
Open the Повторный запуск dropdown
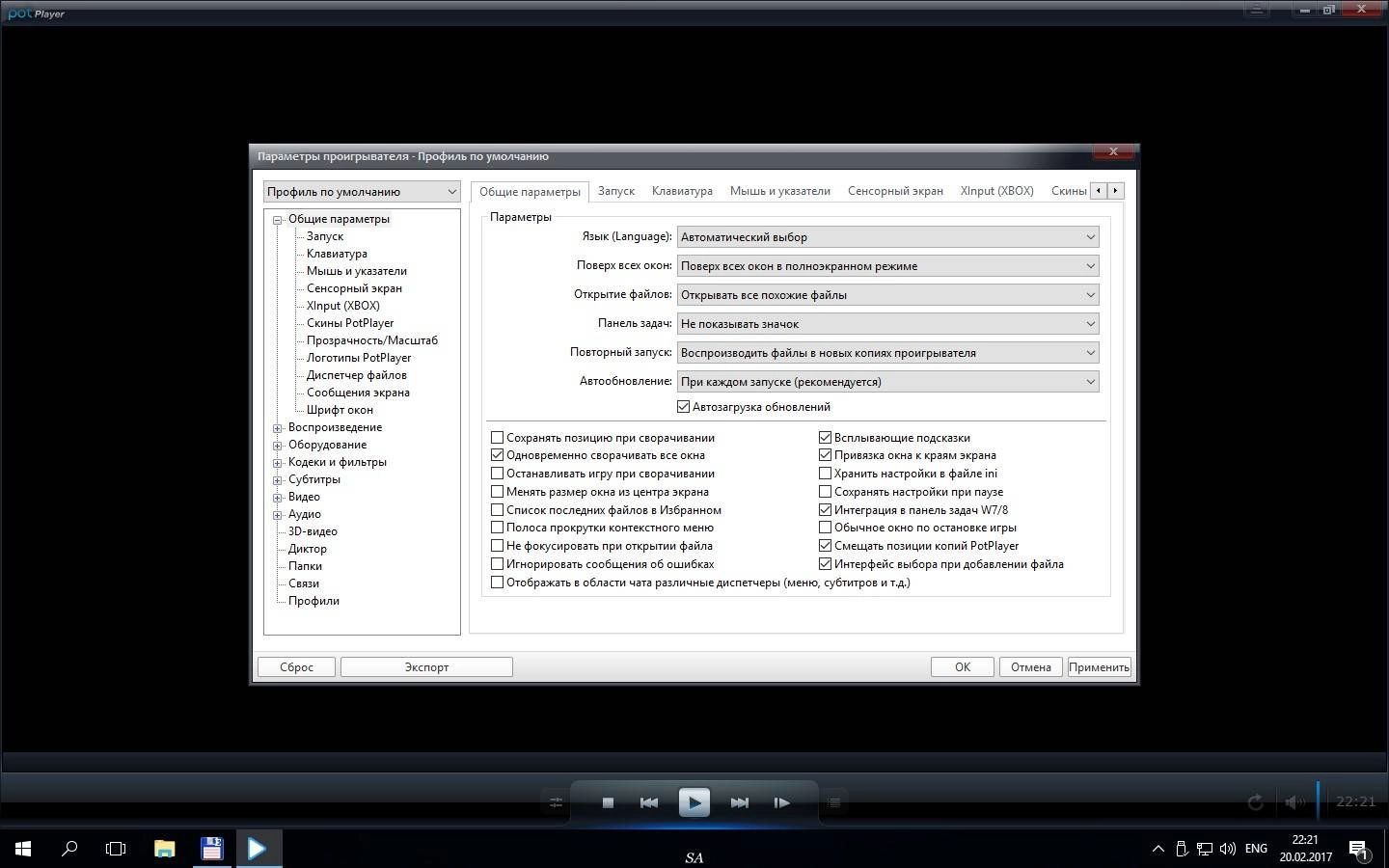[887, 353]
